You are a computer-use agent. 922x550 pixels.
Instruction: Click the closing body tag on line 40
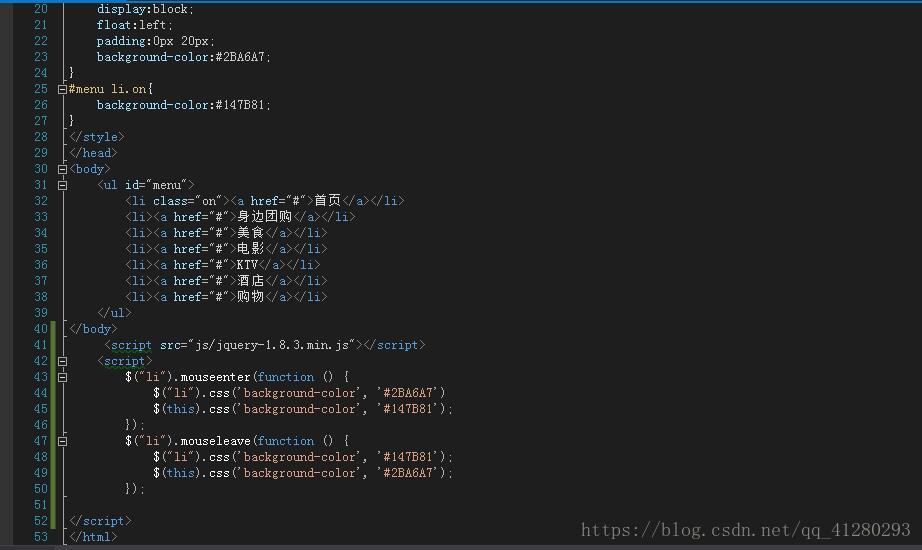93,329
